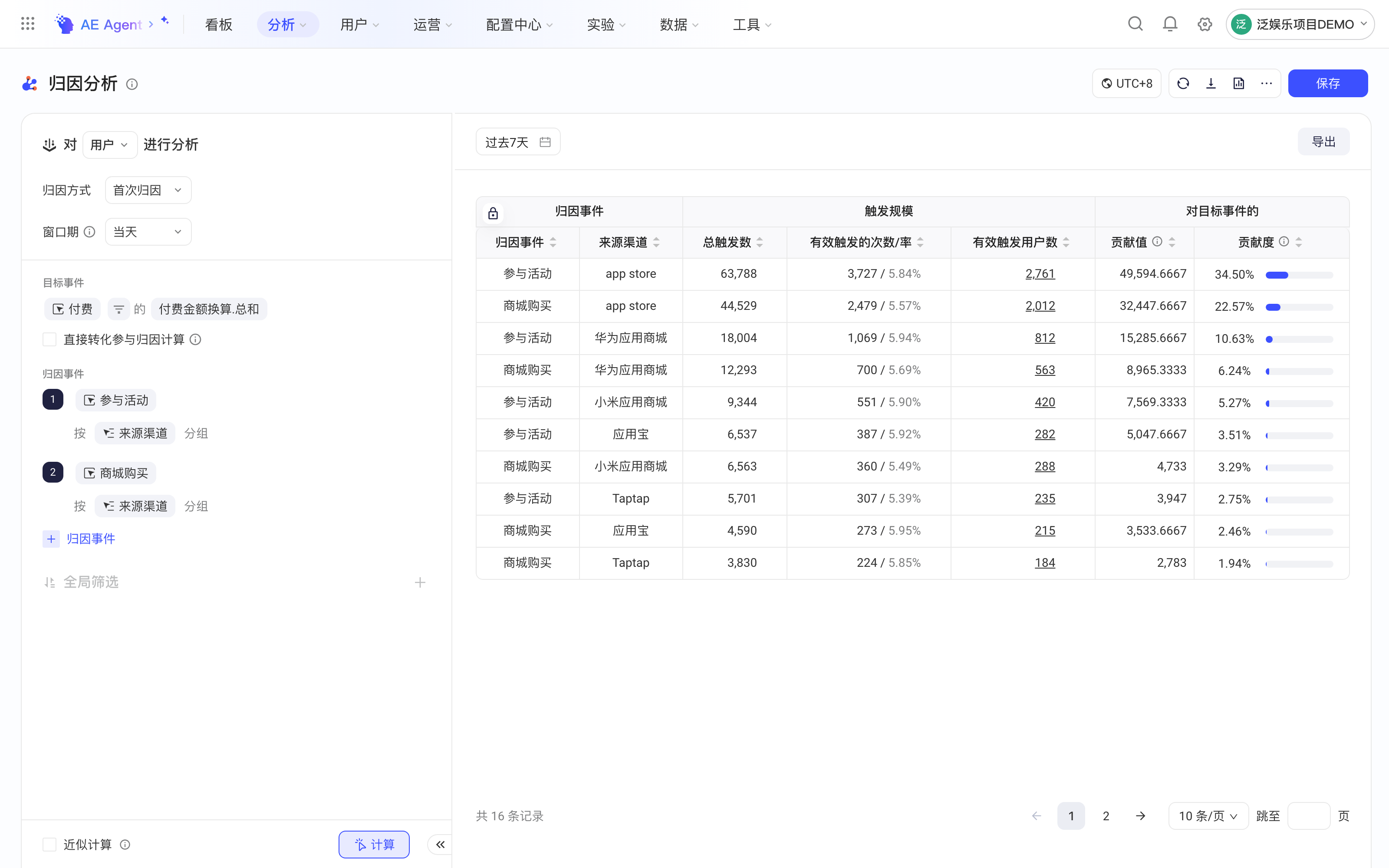Sort by 来源渠道 column
The height and width of the screenshot is (868, 1389).
pyautogui.click(x=656, y=242)
